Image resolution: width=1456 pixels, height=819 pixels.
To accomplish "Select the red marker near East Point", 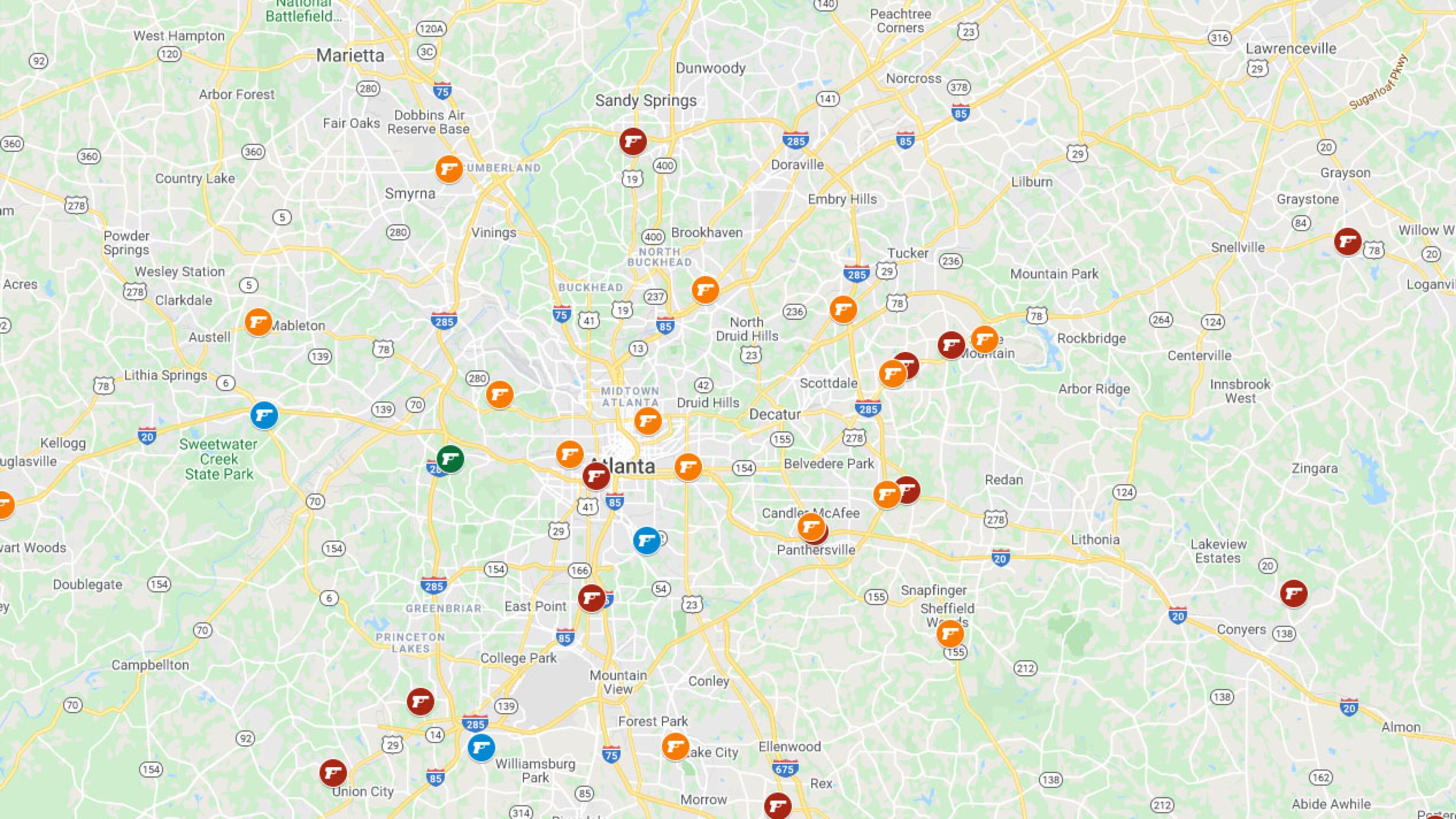I will 591,598.
